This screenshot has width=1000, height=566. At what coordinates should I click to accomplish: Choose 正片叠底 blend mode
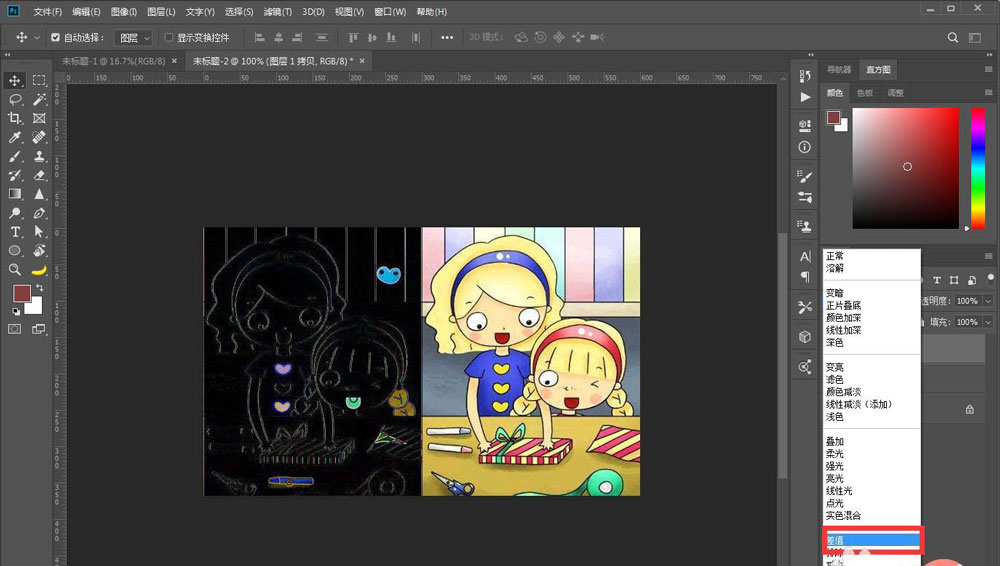(843, 305)
